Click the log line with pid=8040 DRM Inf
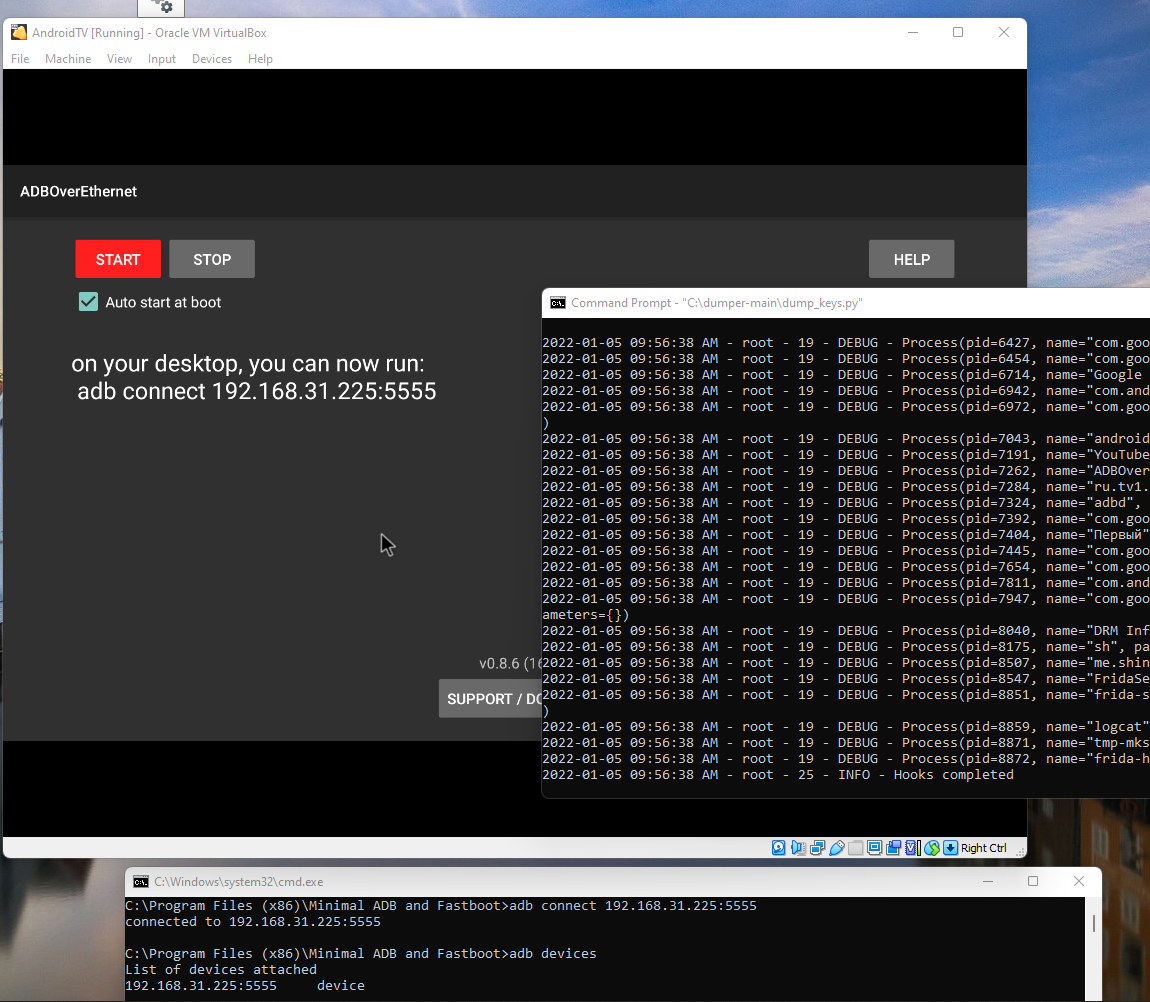This screenshot has width=1150, height=1002. (846, 631)
